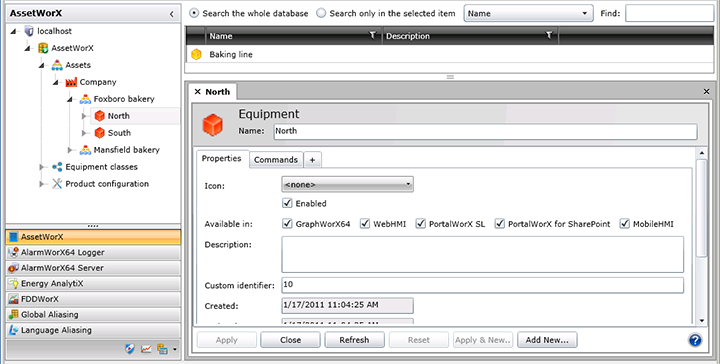Open the AlarmWorX64 Logger provider
Viewport: 720px width, 364px height.
93,252
